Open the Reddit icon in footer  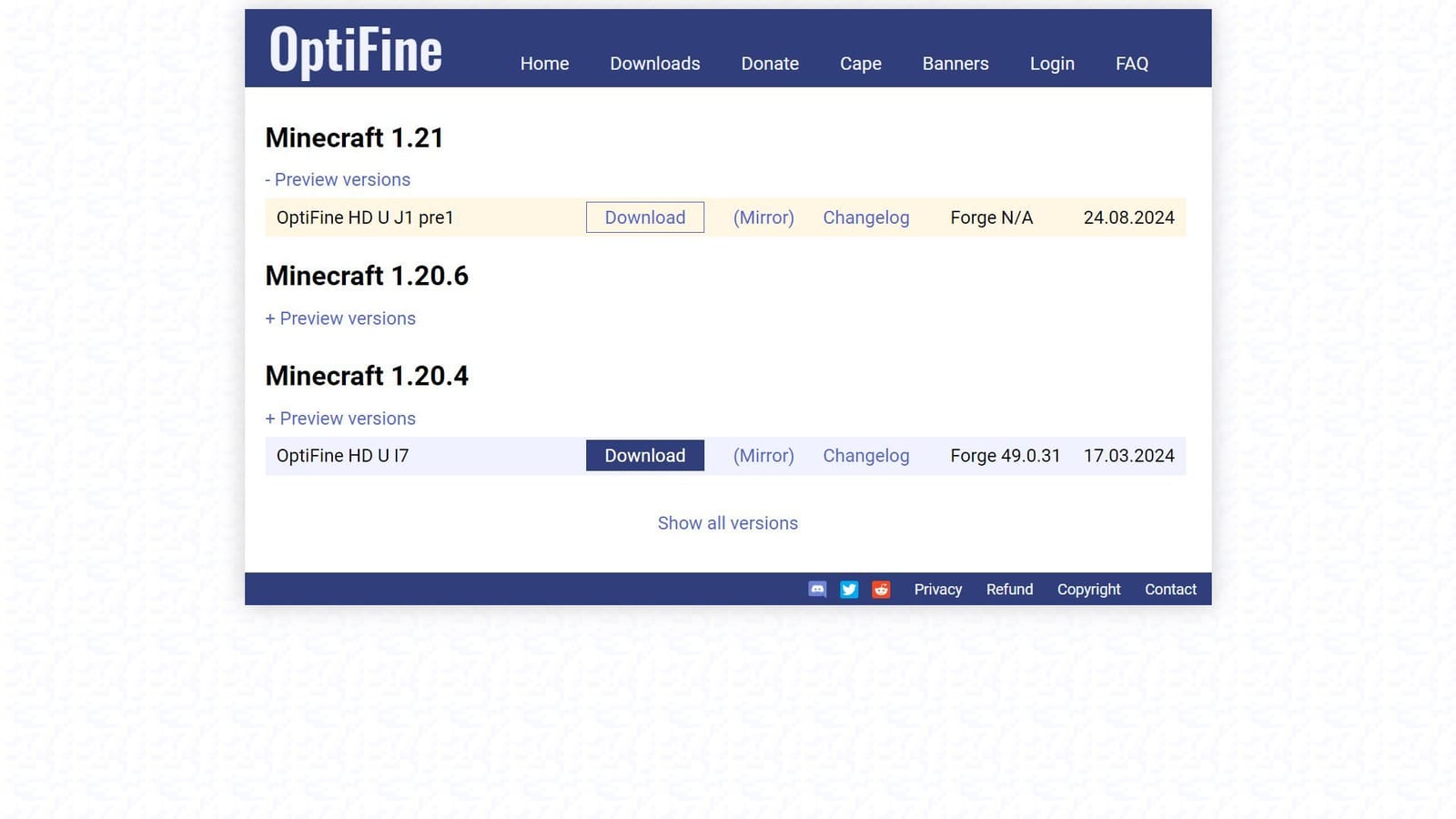click(880, 589)
